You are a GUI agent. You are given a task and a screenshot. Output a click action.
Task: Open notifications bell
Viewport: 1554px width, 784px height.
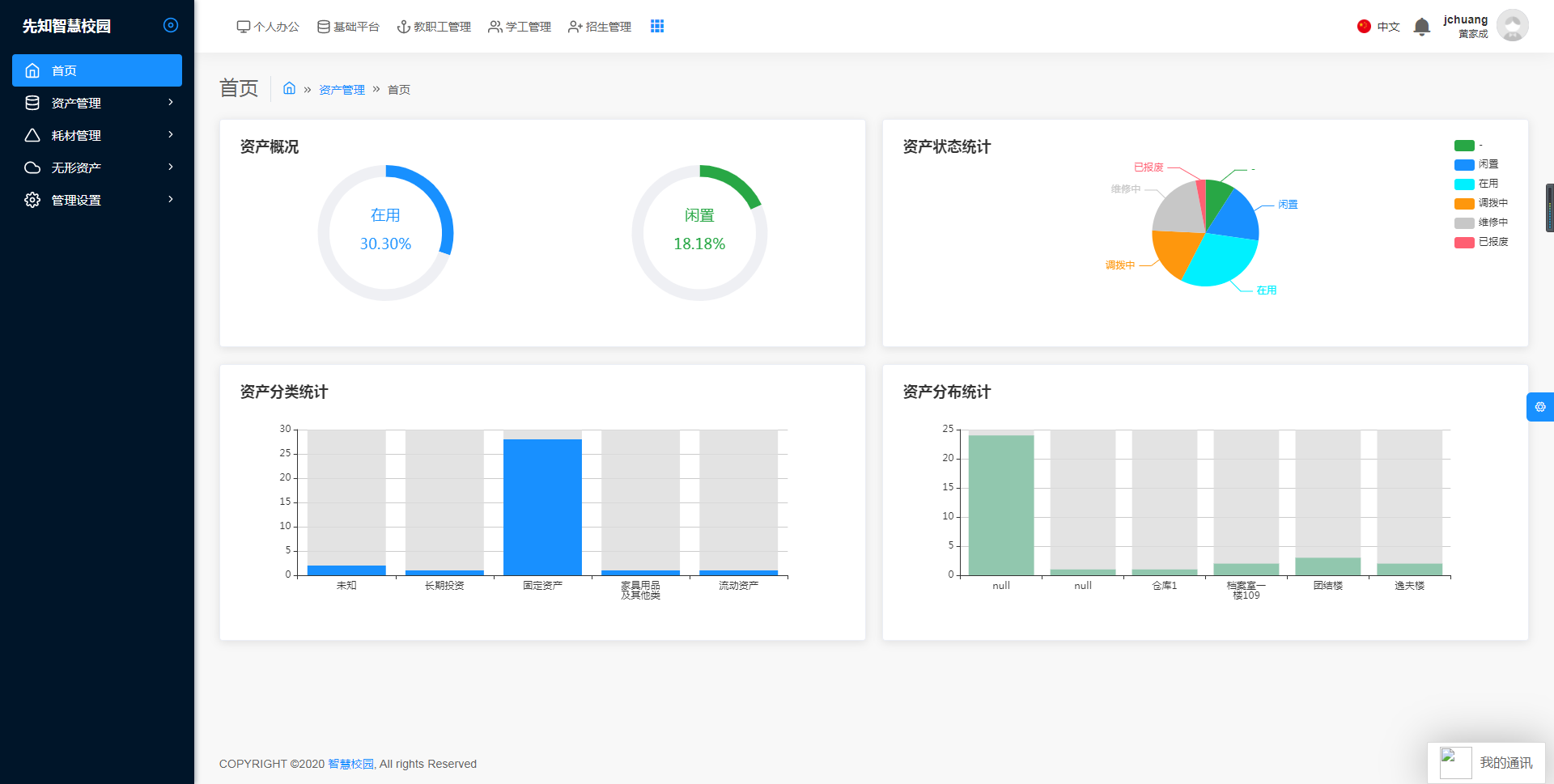(x=1422, y=27)
